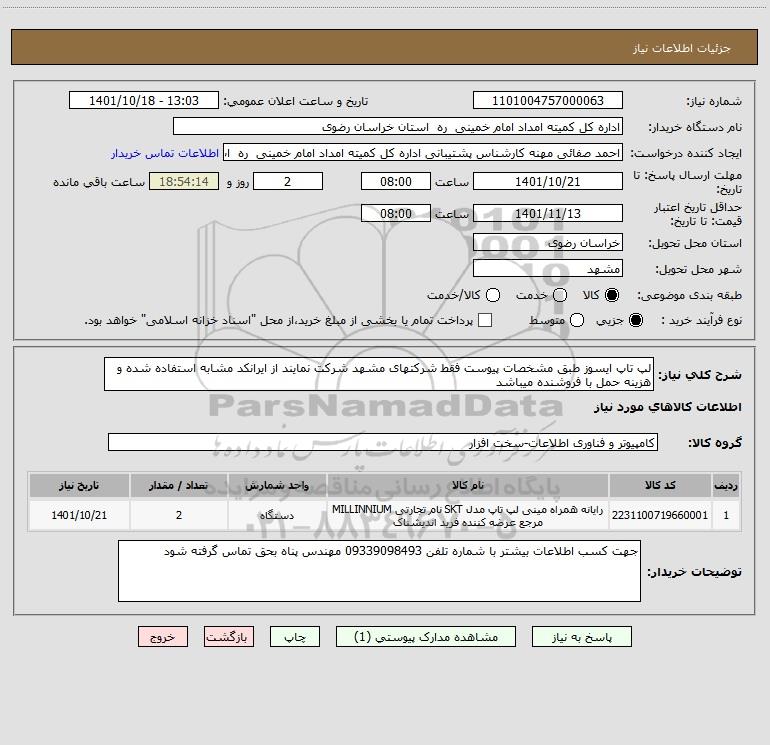The height and width of the screenshot is (745, 770).
Task: Click the price validity time 08:00 field
Action: pyautogui.click(x=396, y=214)
